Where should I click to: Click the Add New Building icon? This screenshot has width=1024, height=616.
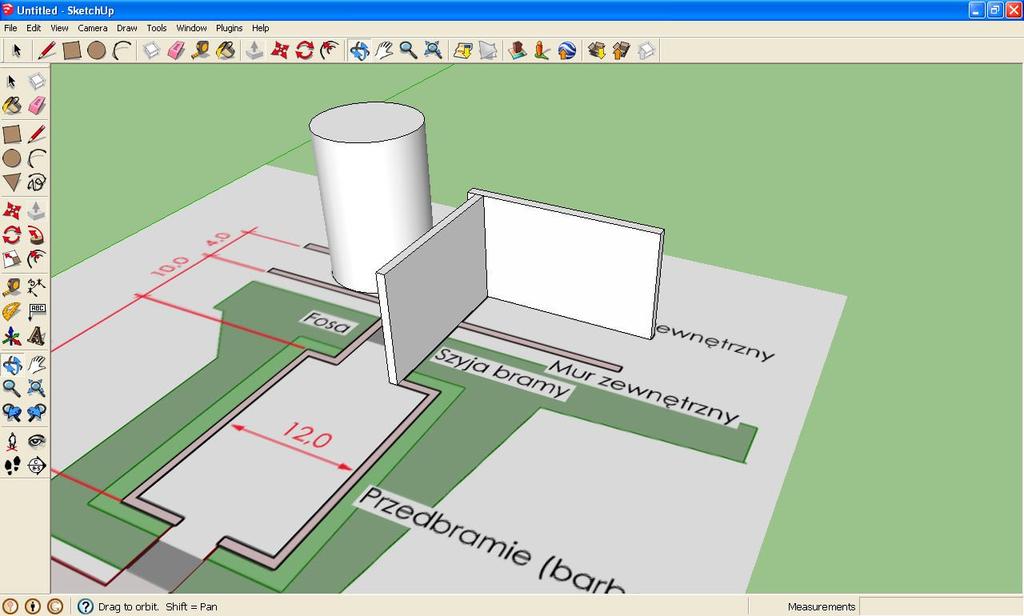pyautogui.click(x=517, y=50)
